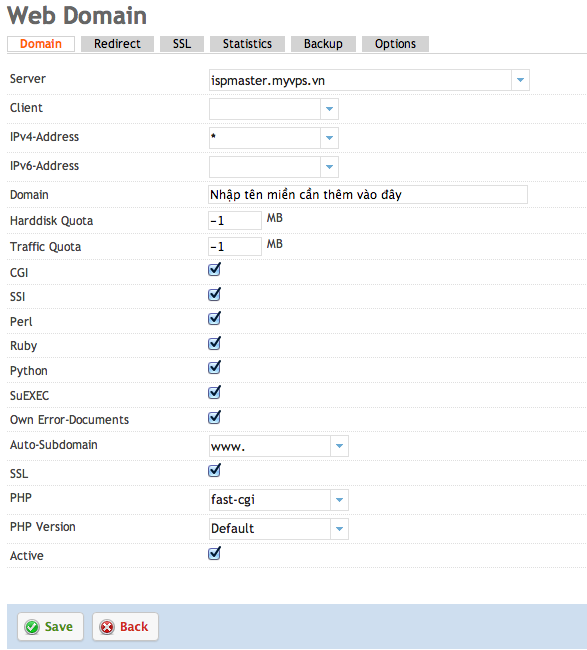Toggle the Ruby option checkbox
The width and height of the screenshot is (587, 650).
tap(214, 344)
